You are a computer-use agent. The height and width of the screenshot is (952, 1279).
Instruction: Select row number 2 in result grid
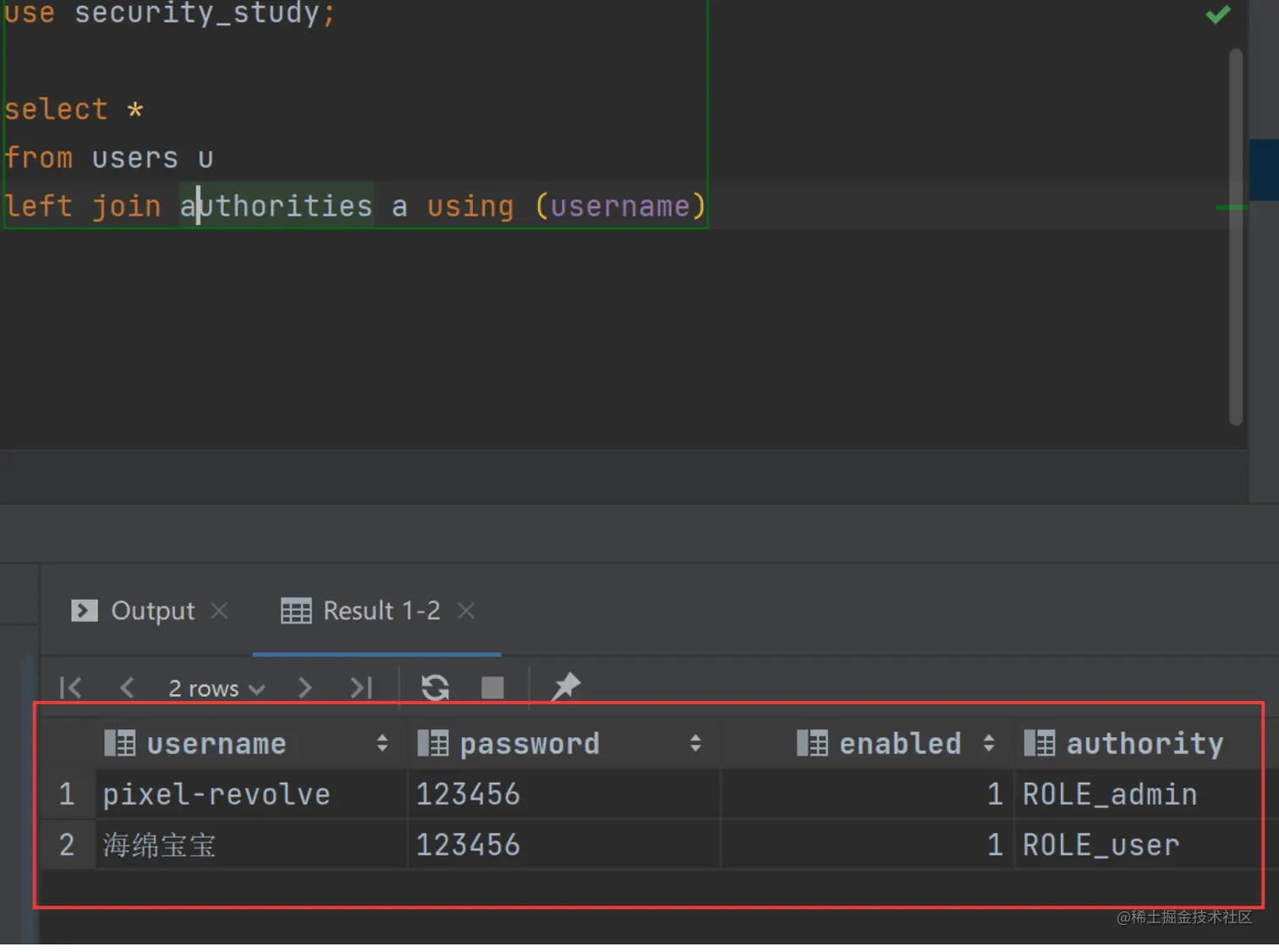[67, 845]
